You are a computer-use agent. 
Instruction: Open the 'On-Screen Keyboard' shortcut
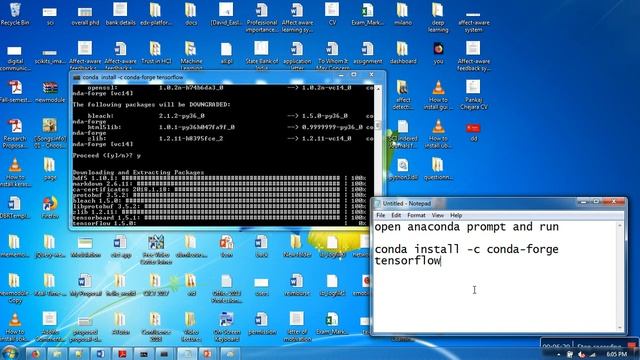point(226,327)
